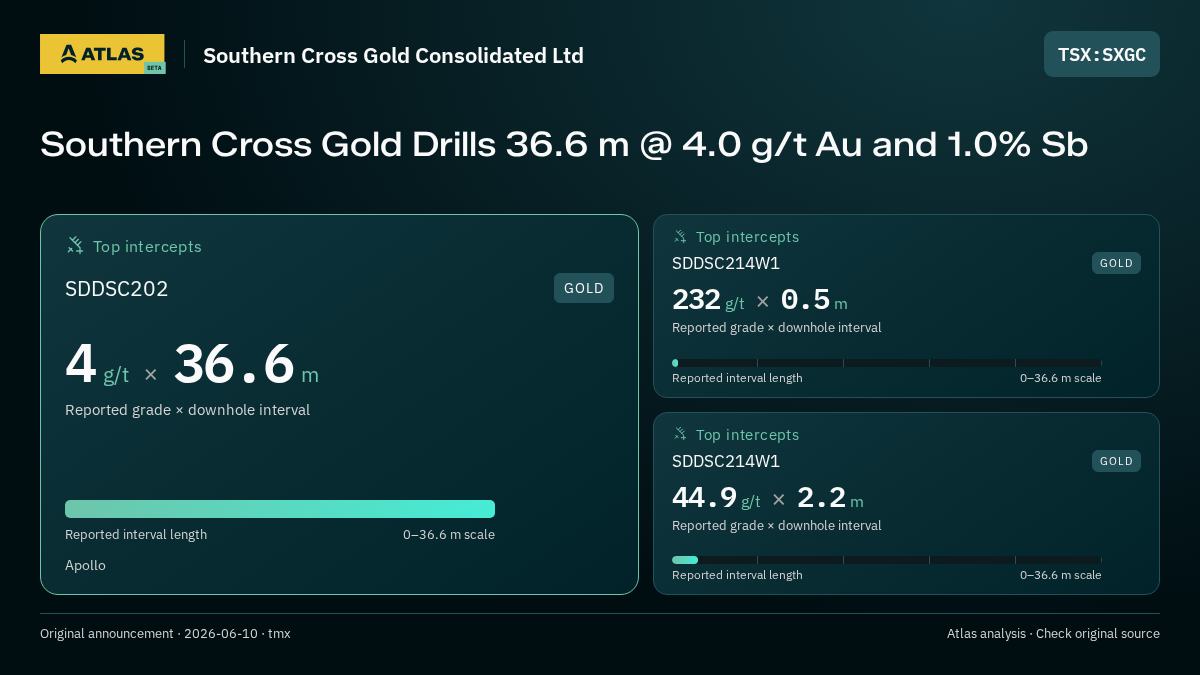Click SDDSC214W1 label in 44.9 g/t card
Screen dimensions: 1200x675
click(x=726, y=461)
